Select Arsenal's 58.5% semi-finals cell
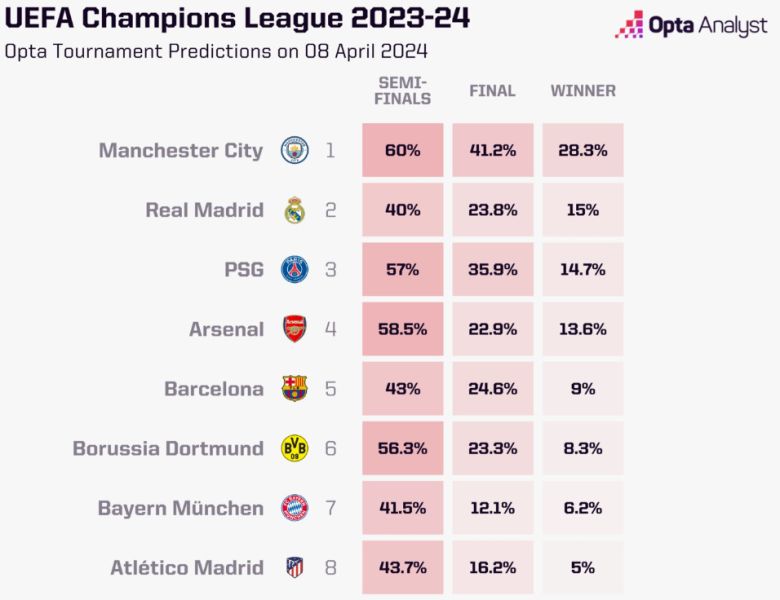 403,329
